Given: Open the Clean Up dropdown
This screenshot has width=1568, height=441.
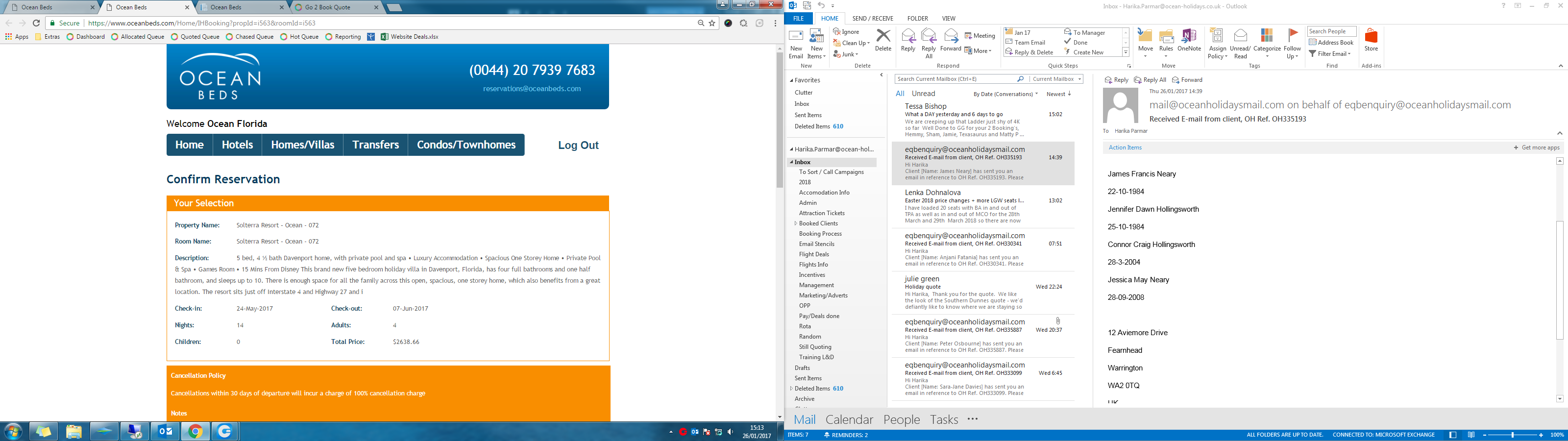Looking at the screenshot, I should pyautogui.click(x=852, y=43).
